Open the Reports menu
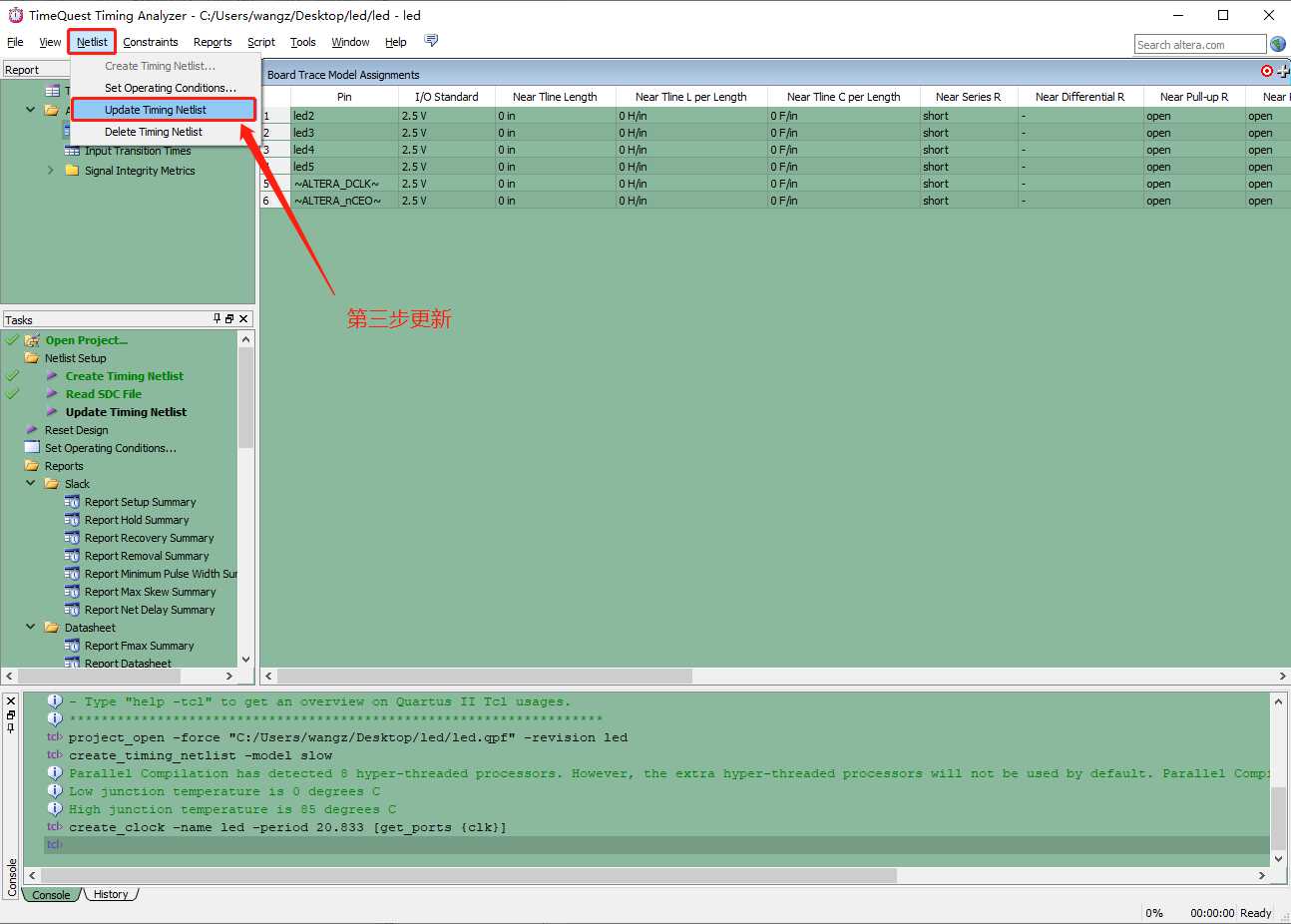This screenshot has width=1291, height=924. pyautogui.click(x=213, y=42)
